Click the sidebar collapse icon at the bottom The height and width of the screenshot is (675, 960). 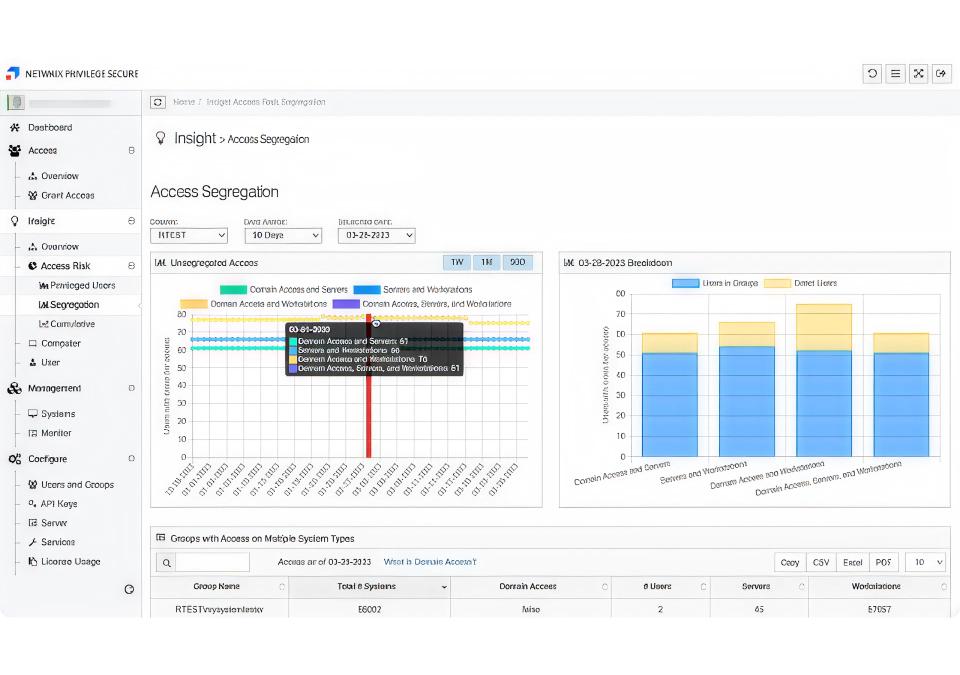(x=129, y=589)
